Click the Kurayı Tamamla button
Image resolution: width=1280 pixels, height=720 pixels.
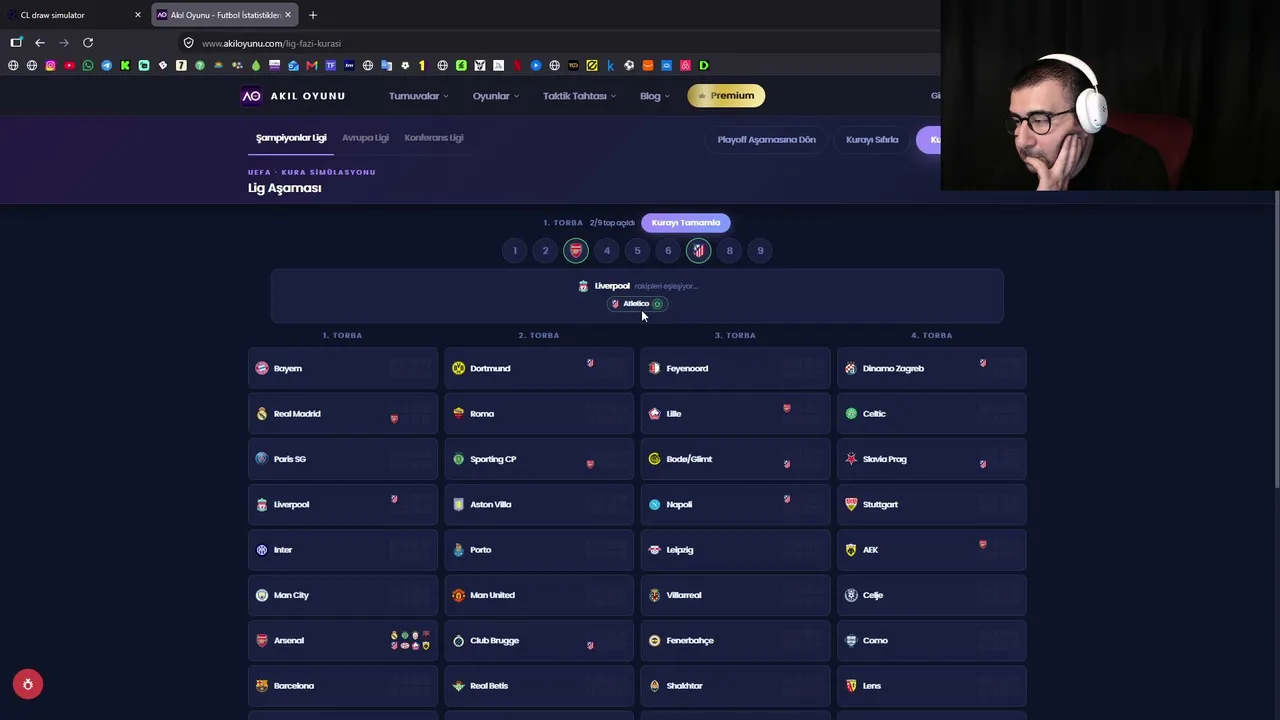(x=686, y=223)
